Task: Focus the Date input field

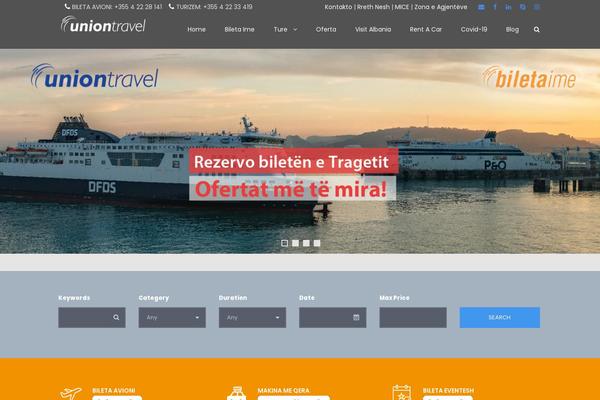Action: point(333,317)
